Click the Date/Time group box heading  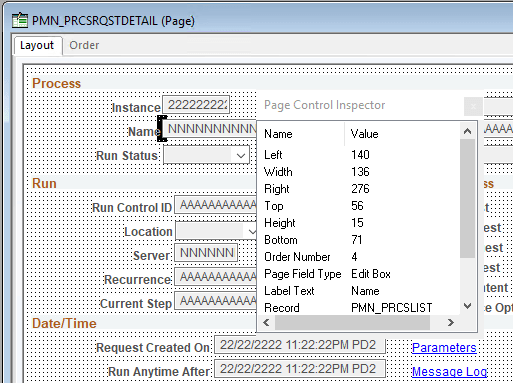tap(64, 323)
